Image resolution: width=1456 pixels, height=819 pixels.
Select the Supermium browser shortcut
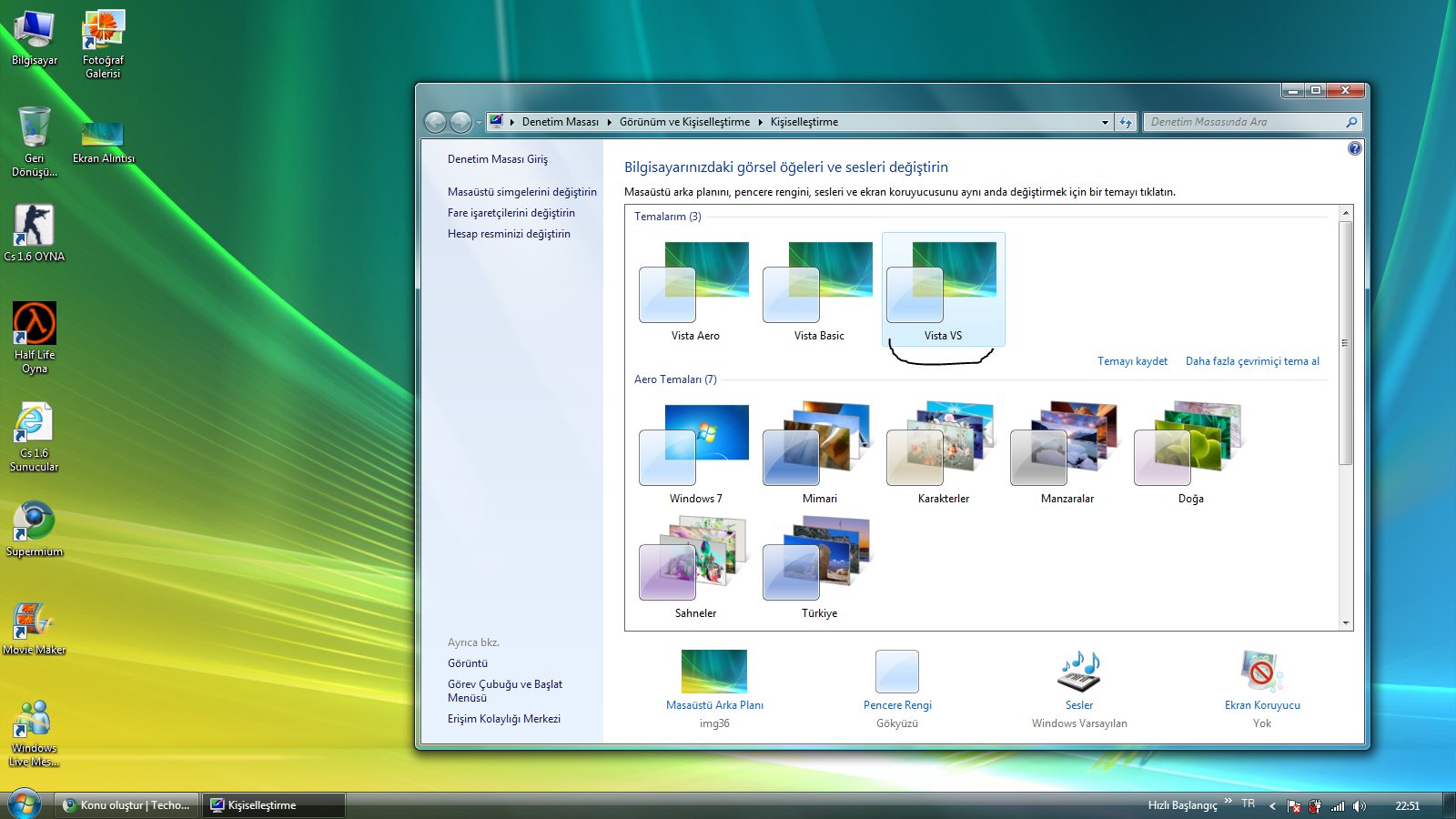tap(35, 528)
